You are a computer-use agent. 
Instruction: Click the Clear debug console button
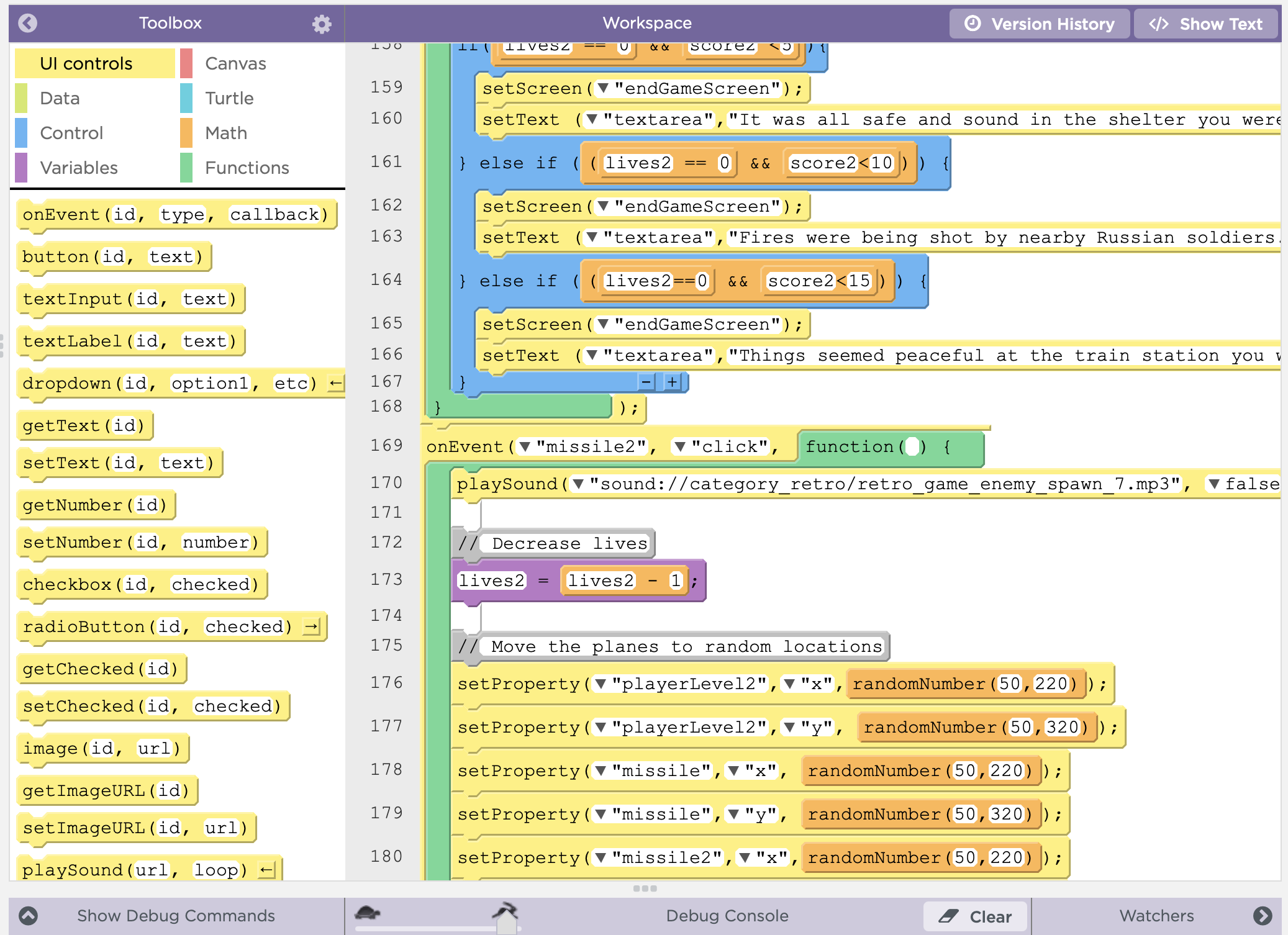point(975,916)
